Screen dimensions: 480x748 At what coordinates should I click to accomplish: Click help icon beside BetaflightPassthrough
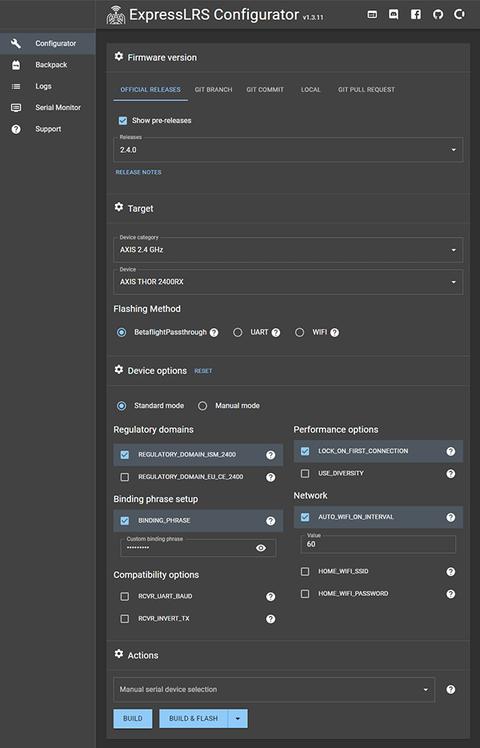[x=214, y=332]
